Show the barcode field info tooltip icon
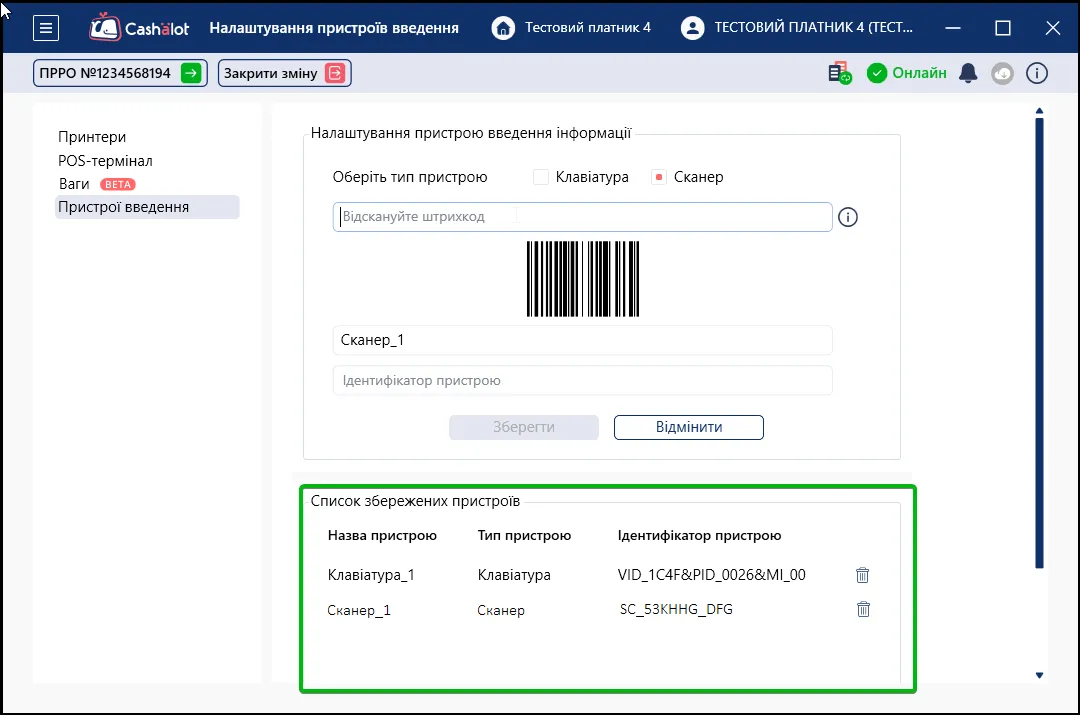This screenshot has width=1080, height=715. (848, 217)
